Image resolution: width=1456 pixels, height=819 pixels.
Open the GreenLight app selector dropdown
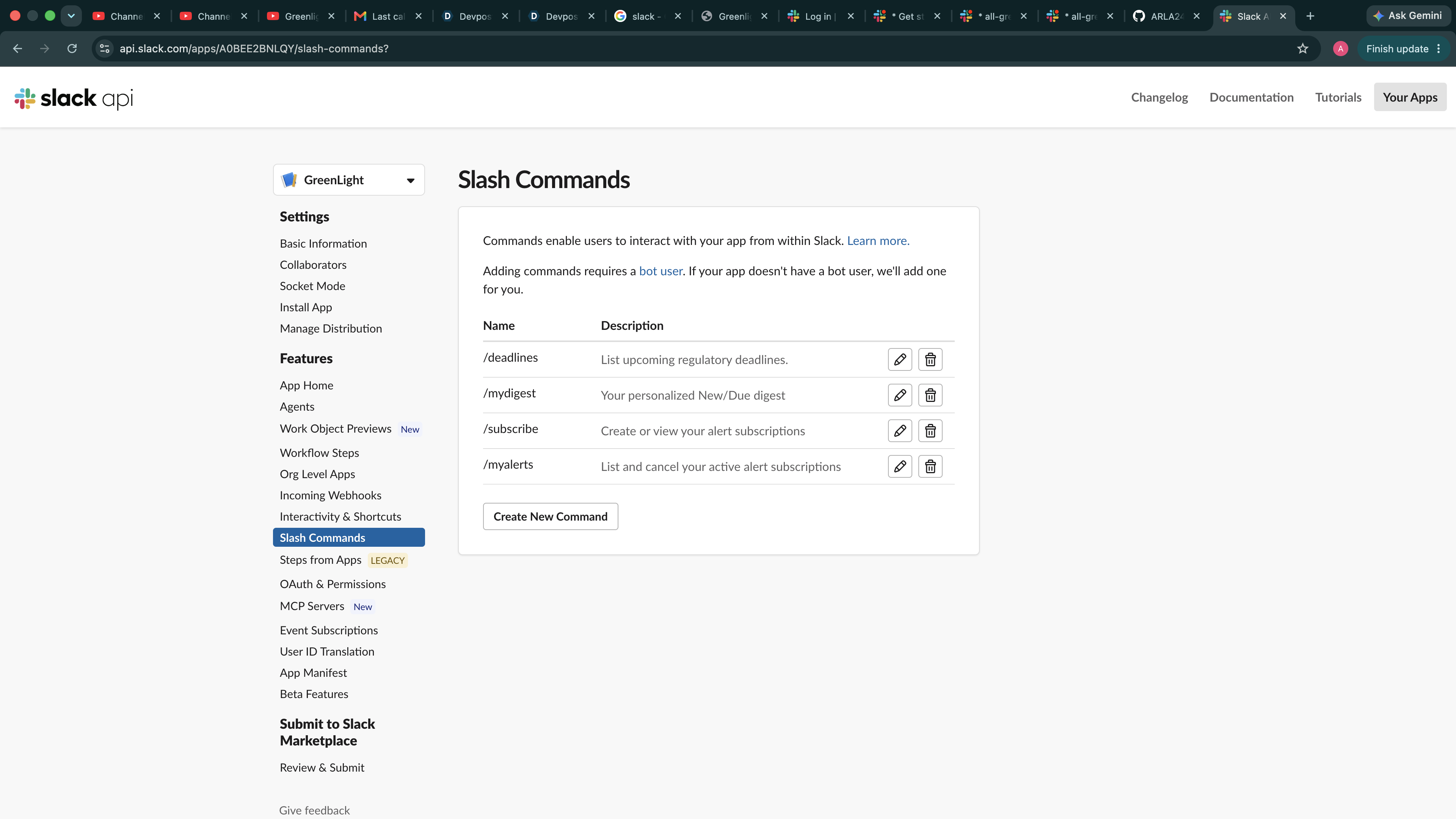click(349, 180)
